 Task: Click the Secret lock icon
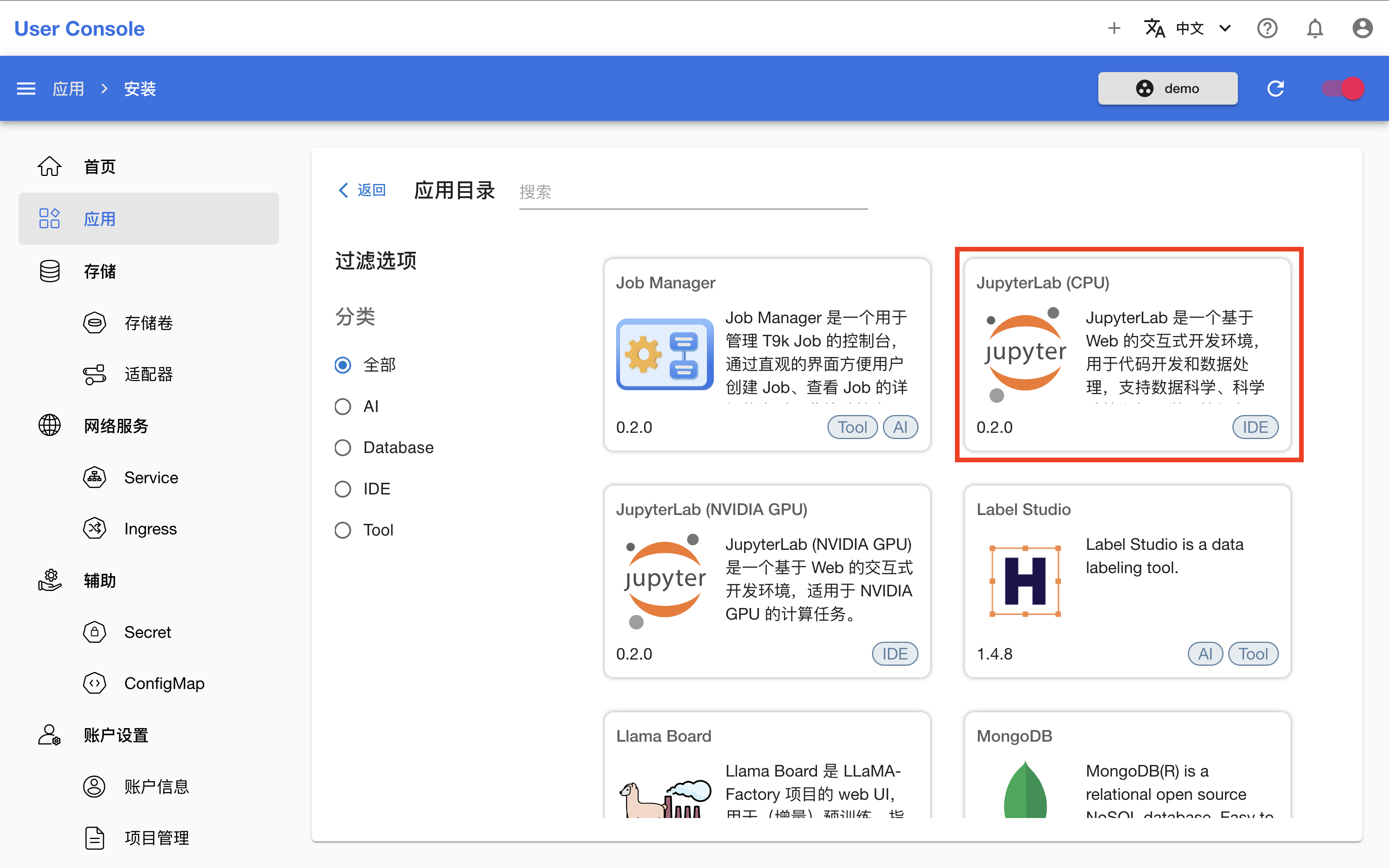tap(95, 632)
